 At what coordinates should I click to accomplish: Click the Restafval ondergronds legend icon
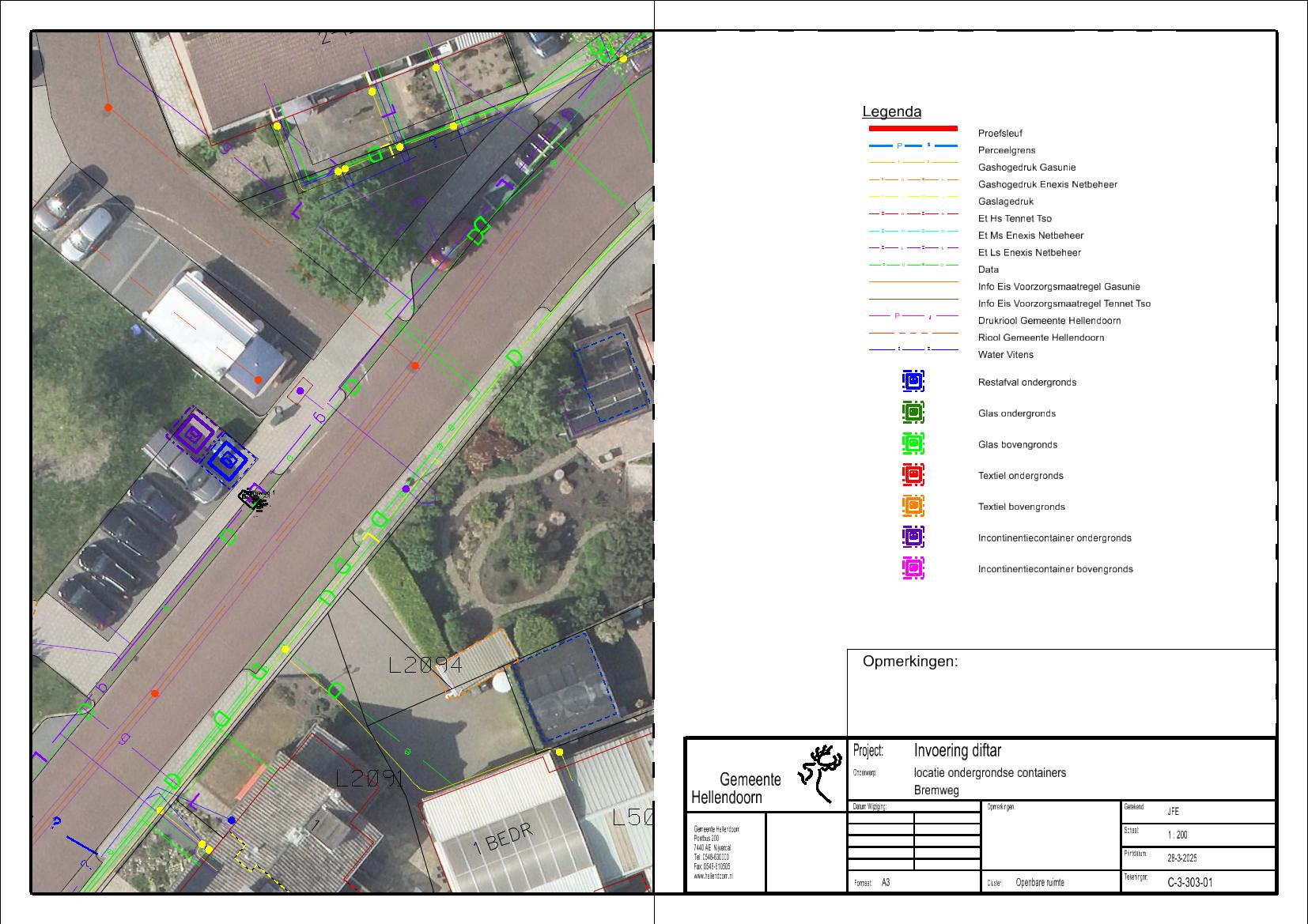[913, 381]
